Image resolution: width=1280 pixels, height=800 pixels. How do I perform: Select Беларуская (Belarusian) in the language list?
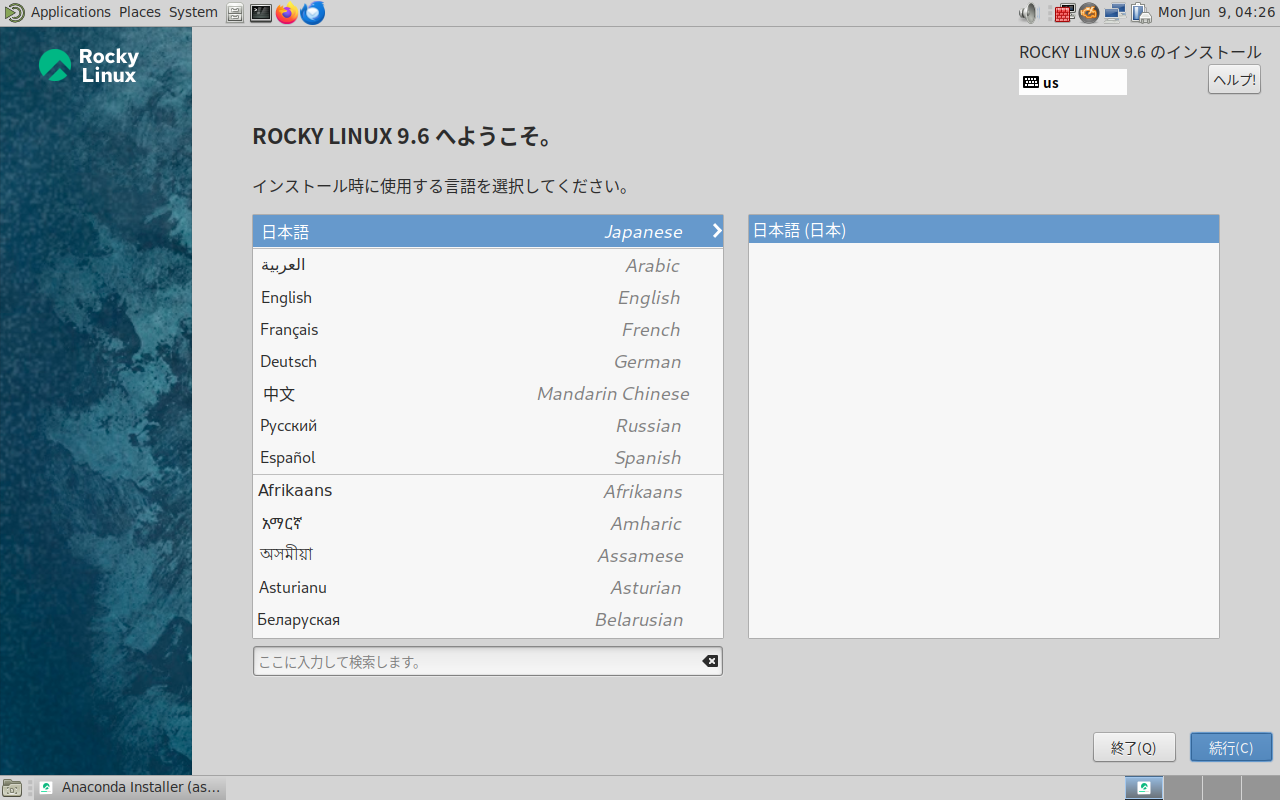coord(488,619)
